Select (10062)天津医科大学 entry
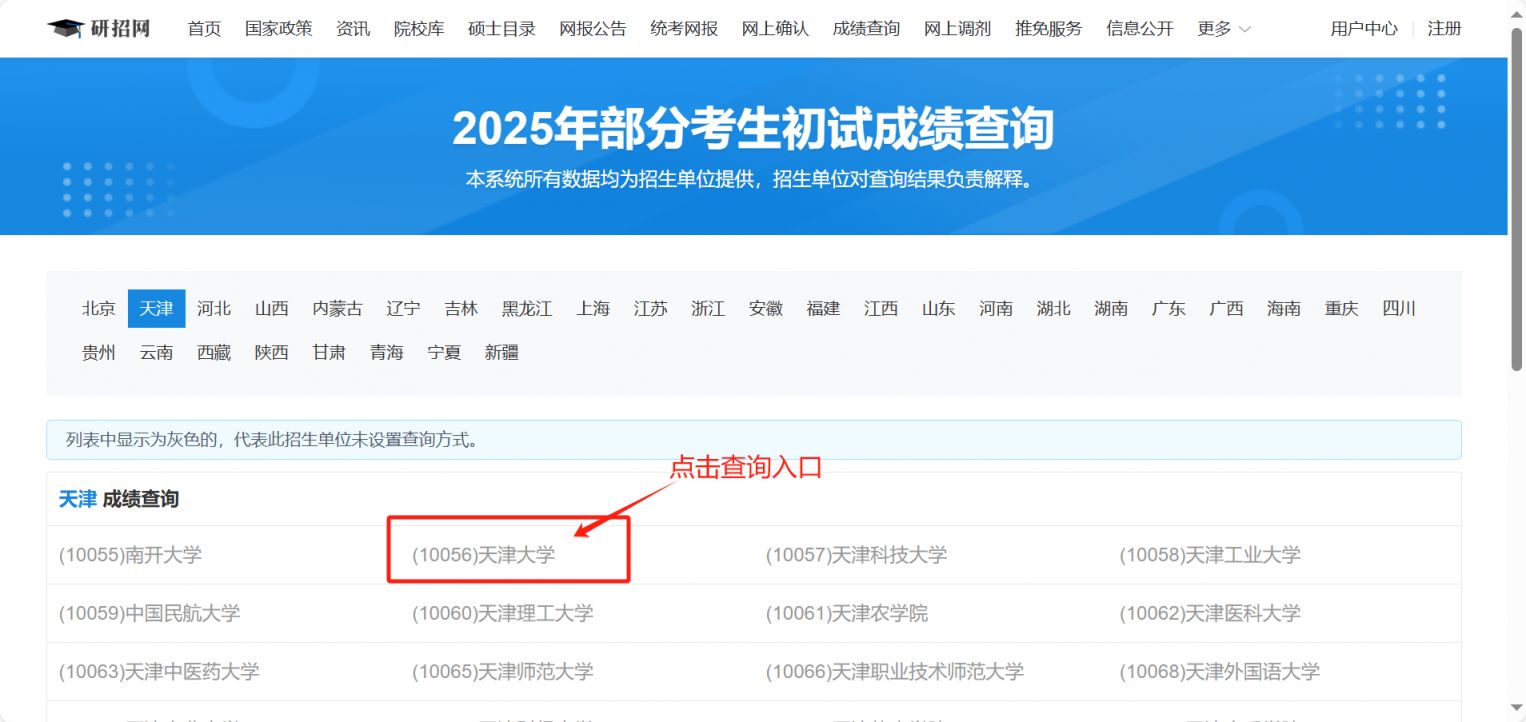 (1210, 613)
